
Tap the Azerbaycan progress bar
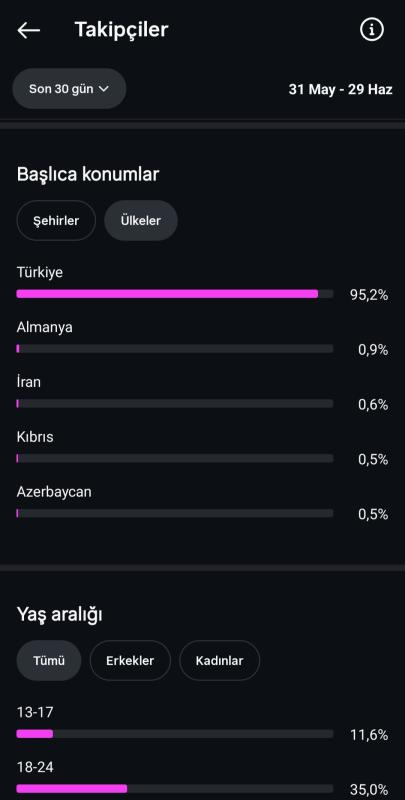(x=175, y=513)
